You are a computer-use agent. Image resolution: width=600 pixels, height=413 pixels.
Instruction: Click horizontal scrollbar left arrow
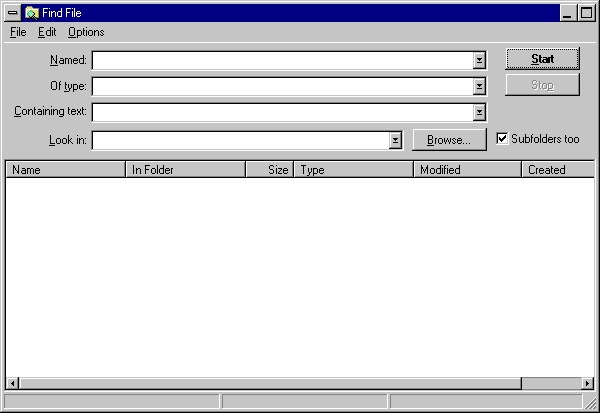pyautogui.click(x=13, y=383)
